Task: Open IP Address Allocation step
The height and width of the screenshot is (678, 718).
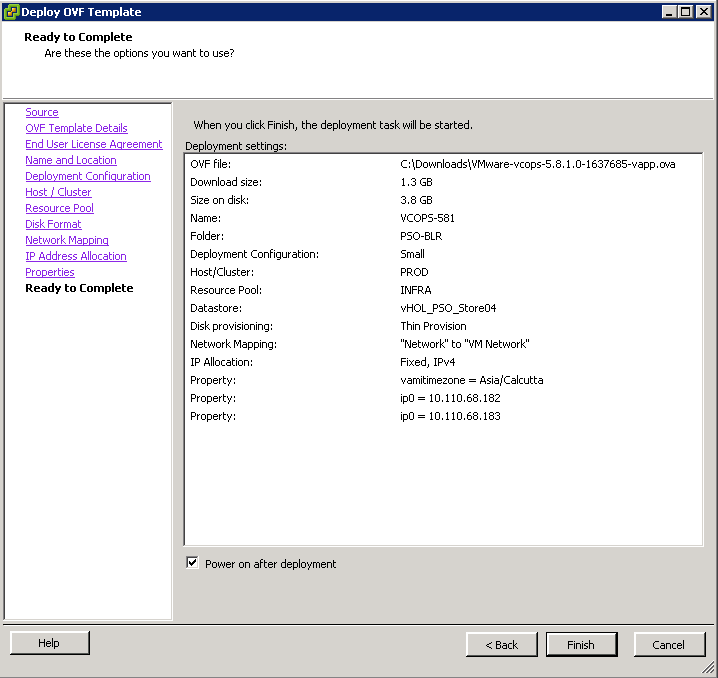Action: 76,256
